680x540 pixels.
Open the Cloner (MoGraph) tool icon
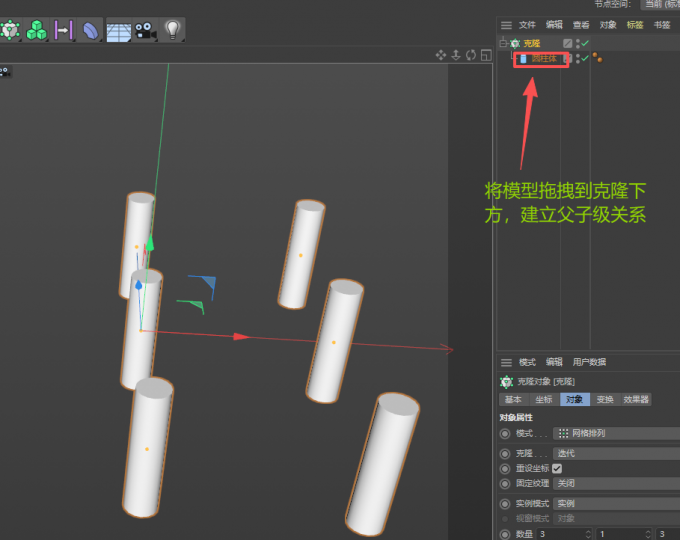coord(10,30)
